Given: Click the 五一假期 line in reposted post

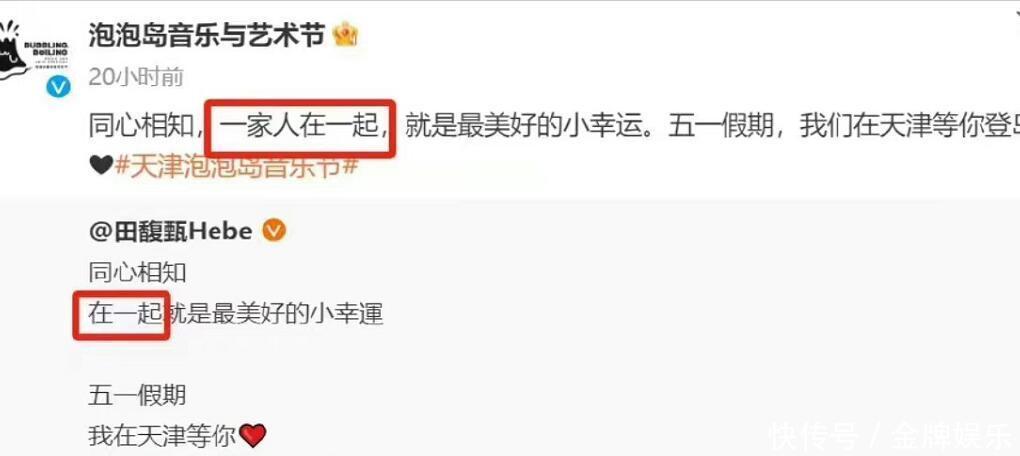Looking at the screenshot, I should click(x=137, y=395).
